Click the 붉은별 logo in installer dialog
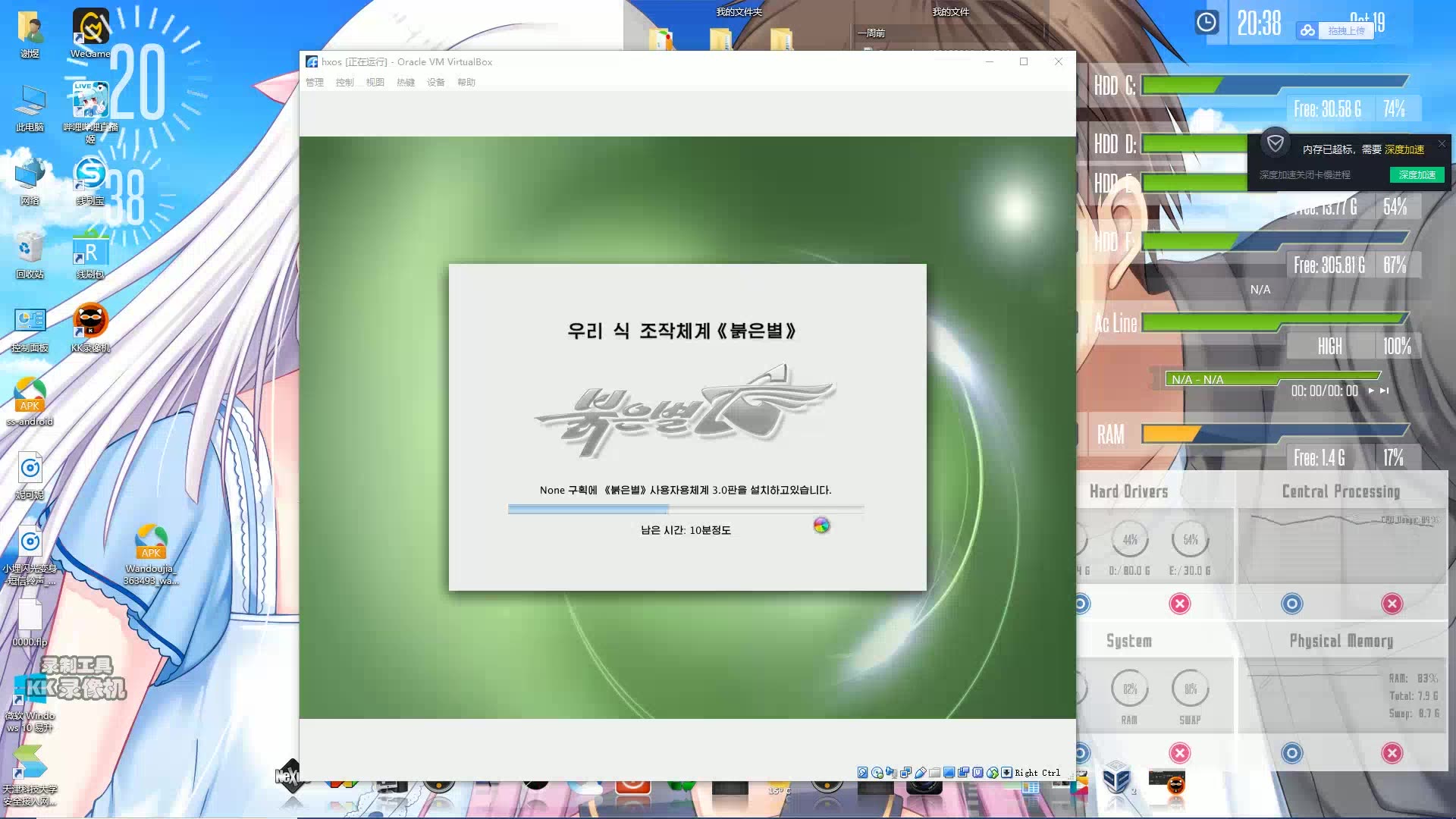Screen dimensions: 1456x819 pyautogui.click(x=685, y=410)
